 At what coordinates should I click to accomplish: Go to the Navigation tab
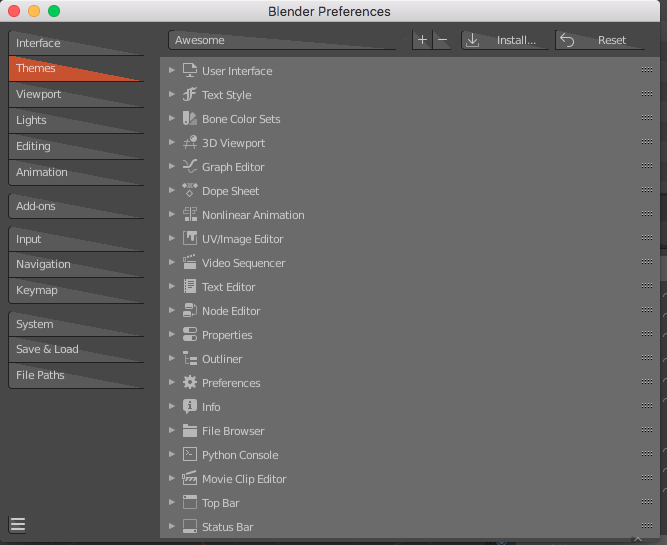tap(76, 265)
